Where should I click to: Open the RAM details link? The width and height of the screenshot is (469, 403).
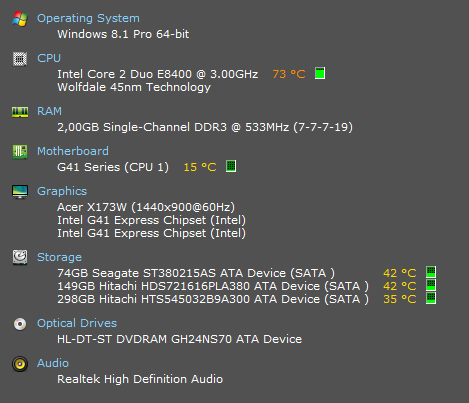coord(49,111)
